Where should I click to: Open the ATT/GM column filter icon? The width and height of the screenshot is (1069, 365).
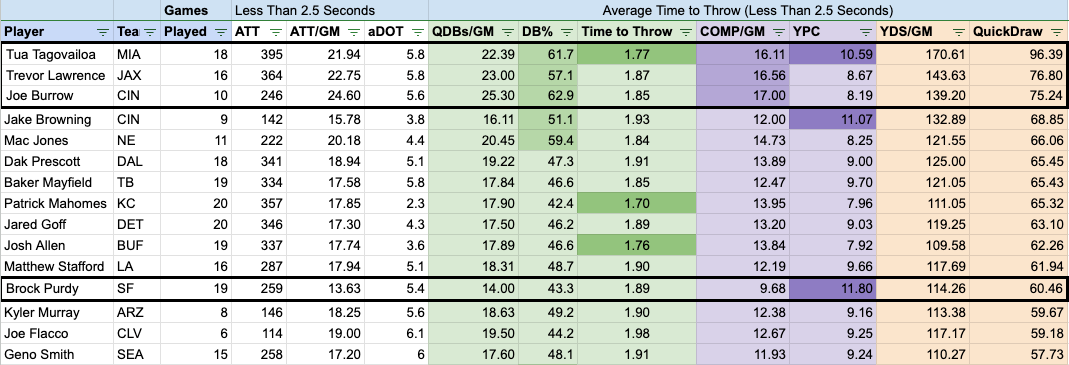(x=354, y=31)
